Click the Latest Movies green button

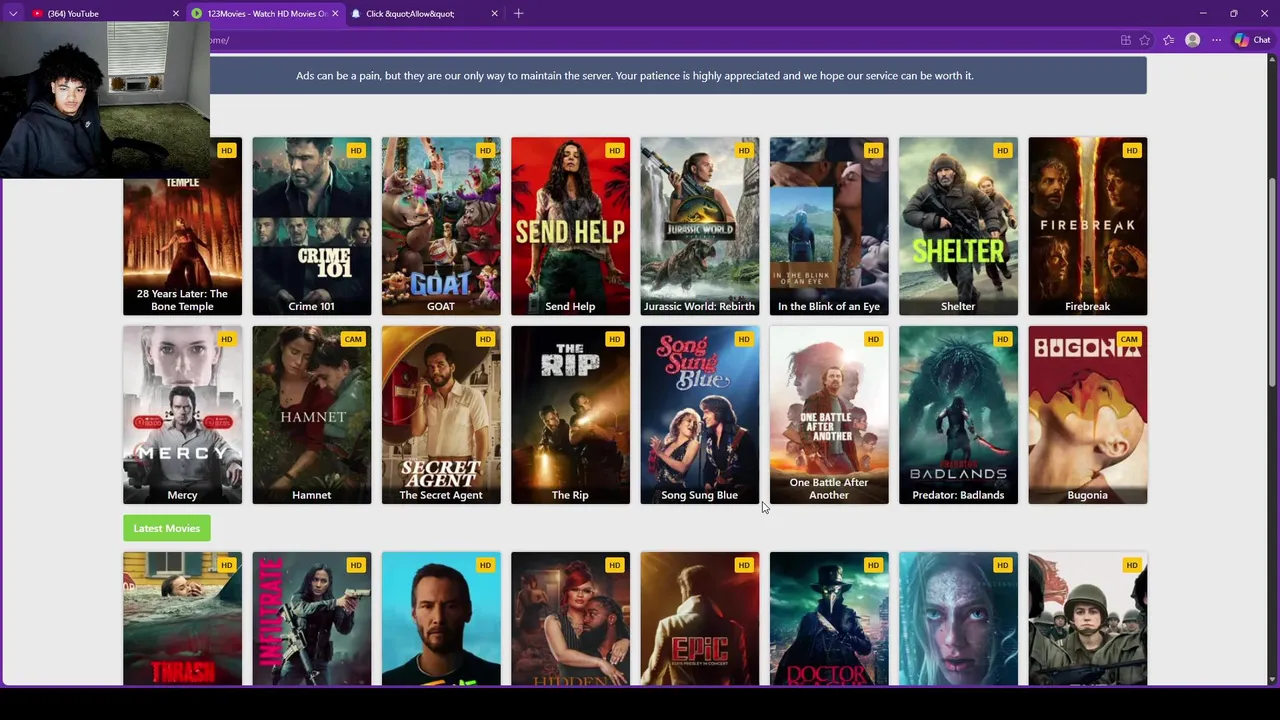click(167, 528)
